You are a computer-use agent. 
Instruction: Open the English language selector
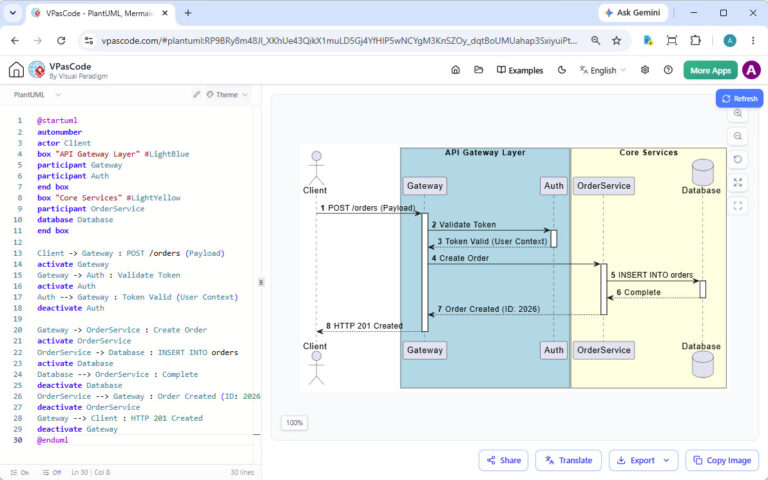(602, 70)
